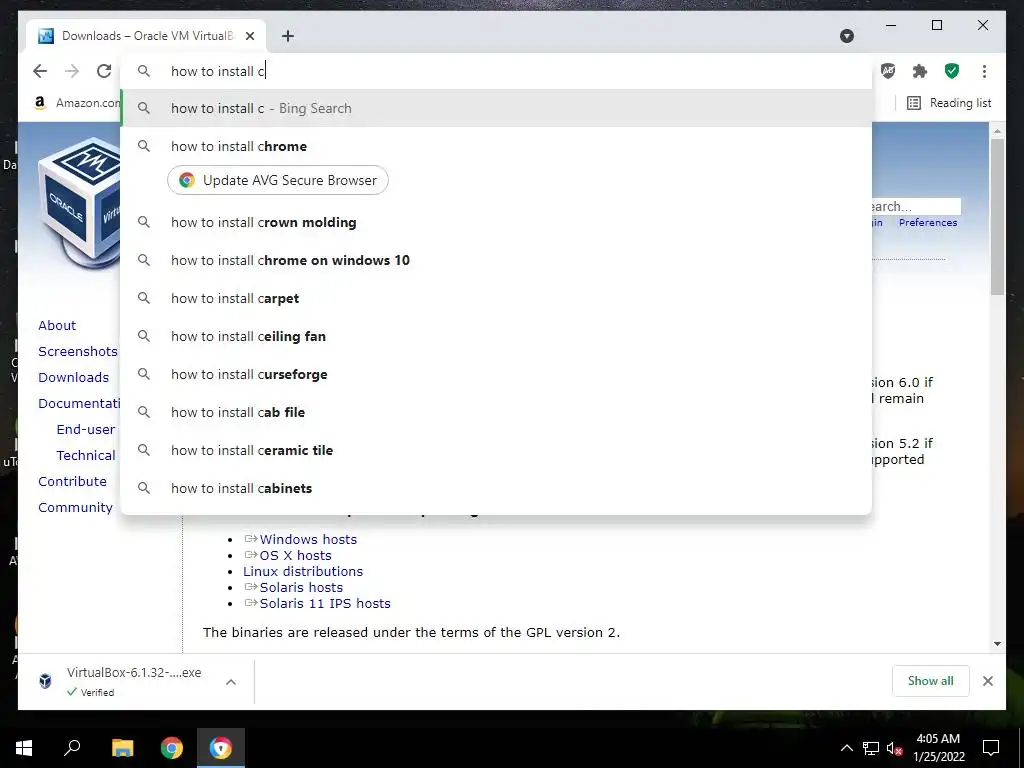Select 'how to install chrome' suggestion

[x=496, y=146]
